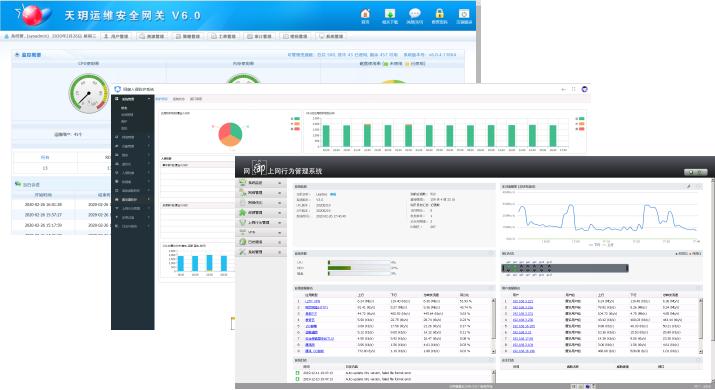Select active blue tab in intrusion prevention window
715x390 pixels.
[161, 99]
